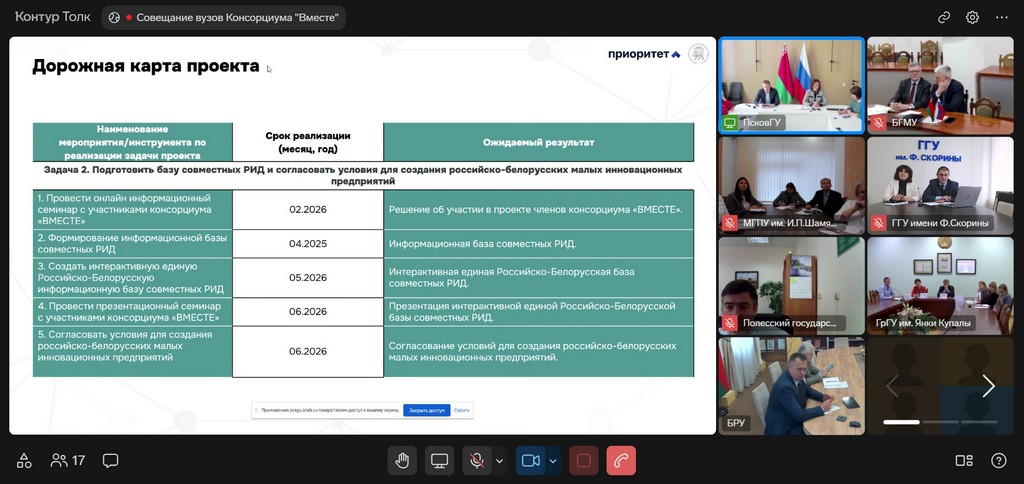Toggle the muted microphone button
This screenshot has height=484, width=1024.
pyautogui.click(x=478, y=461)
